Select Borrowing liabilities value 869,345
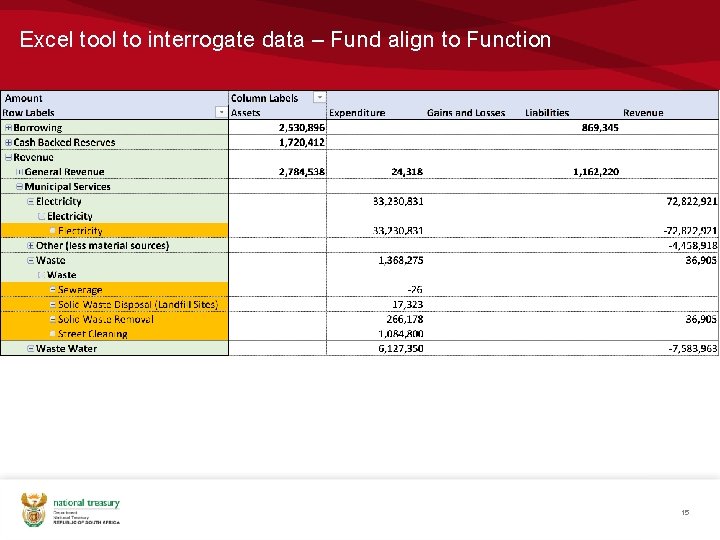The width and height of the screenshot is (720, 540). click(600, 128)
